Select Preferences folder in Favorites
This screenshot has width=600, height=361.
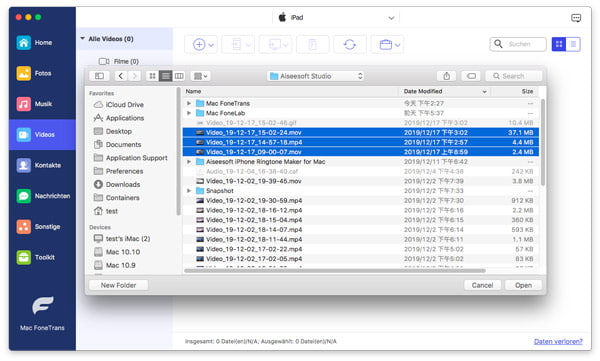click(x=118, y=171)
